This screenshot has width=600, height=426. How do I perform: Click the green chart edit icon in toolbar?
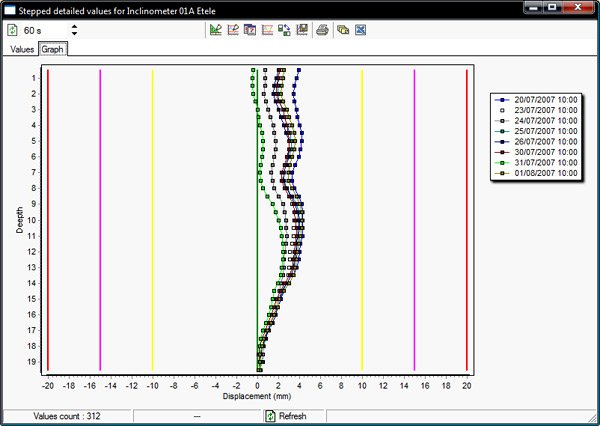click(216, 30)
